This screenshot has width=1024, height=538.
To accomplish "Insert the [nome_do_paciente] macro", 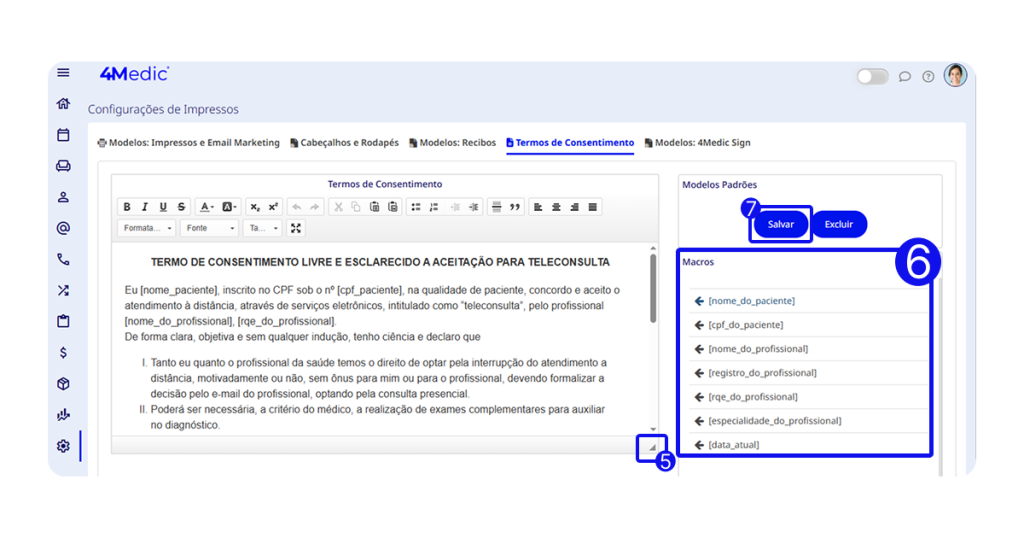I will point(750,301).
